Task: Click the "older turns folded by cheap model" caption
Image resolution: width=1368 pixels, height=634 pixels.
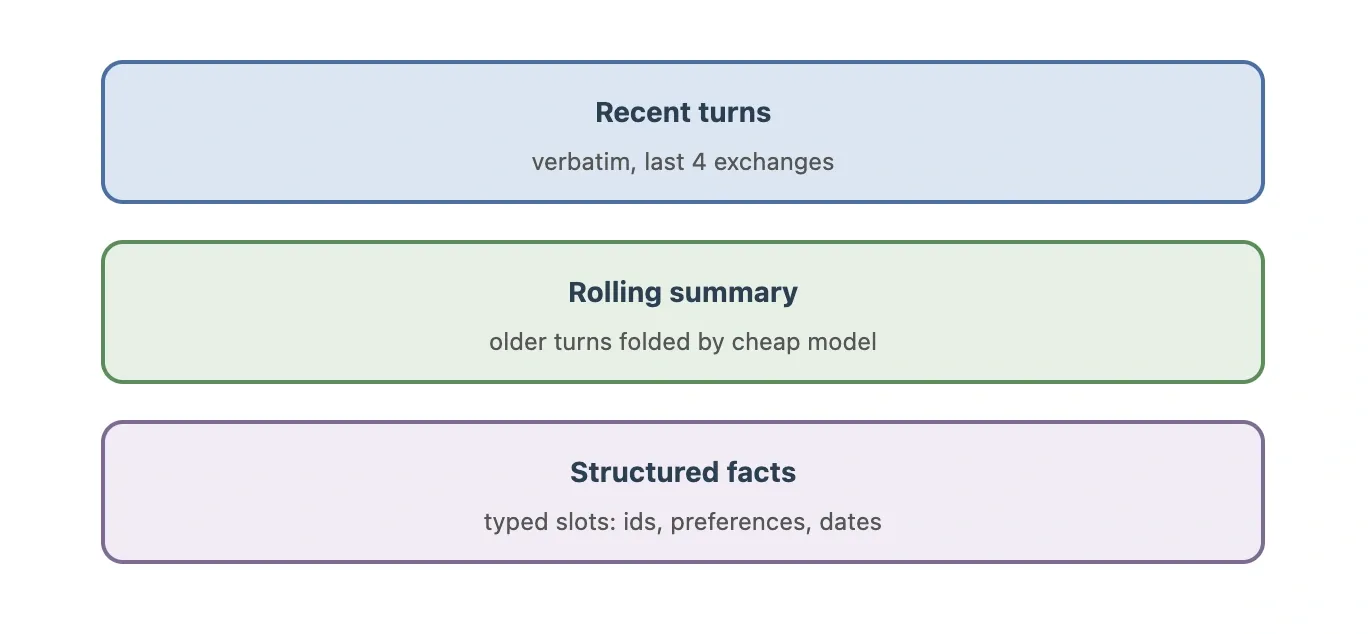Action: coord(683,342)
